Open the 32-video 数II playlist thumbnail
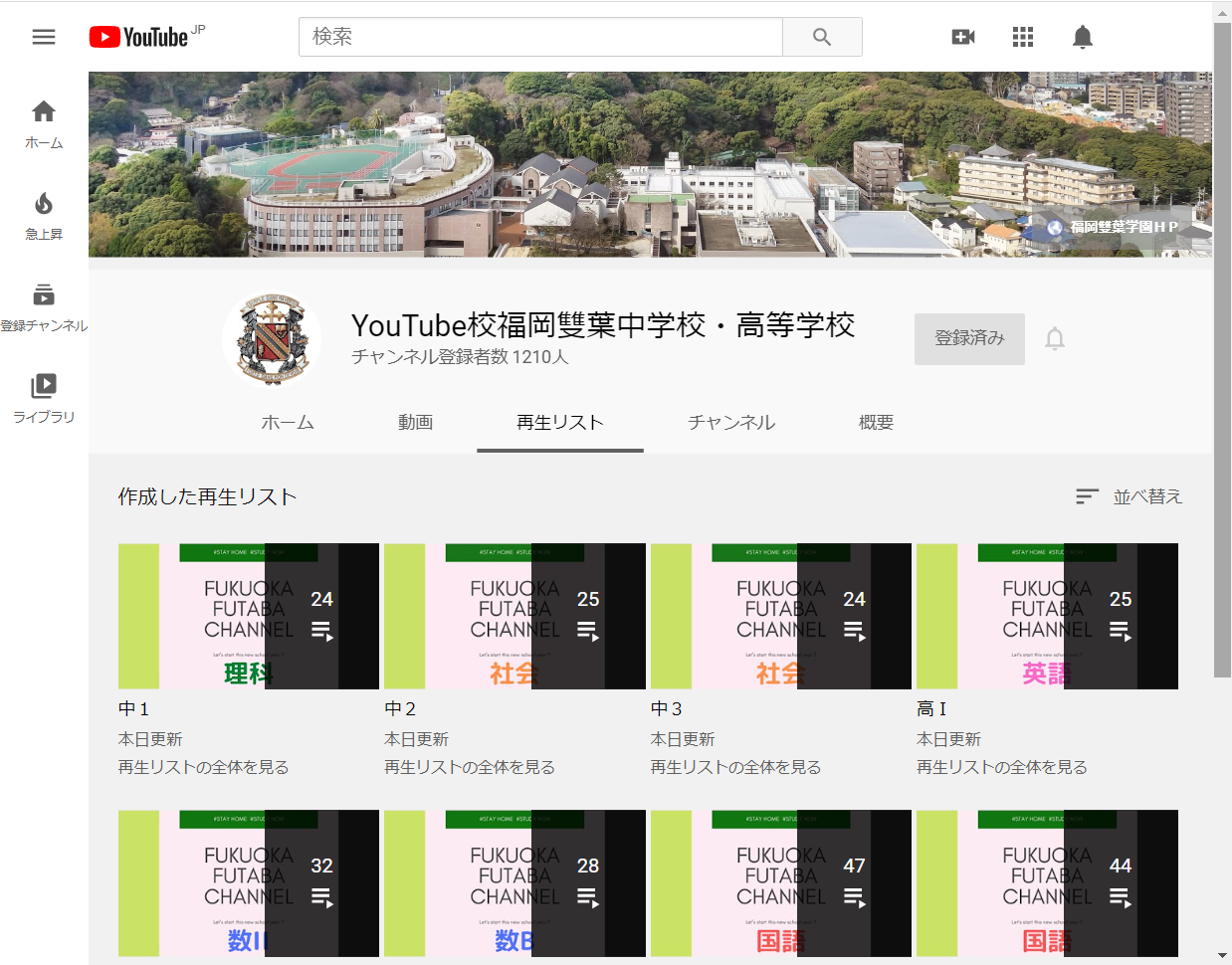Image resolution: width=1232 pixels, height=965 pixels. (249, 883)
